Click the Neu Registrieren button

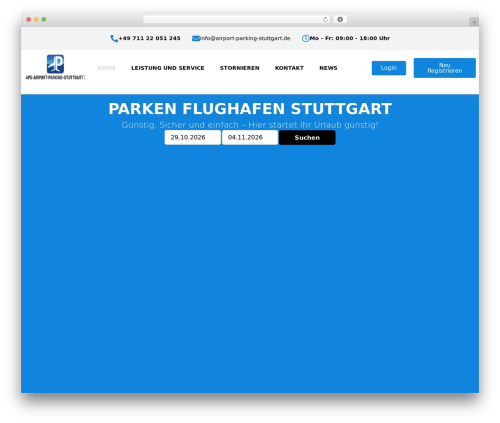click(445, 68)
